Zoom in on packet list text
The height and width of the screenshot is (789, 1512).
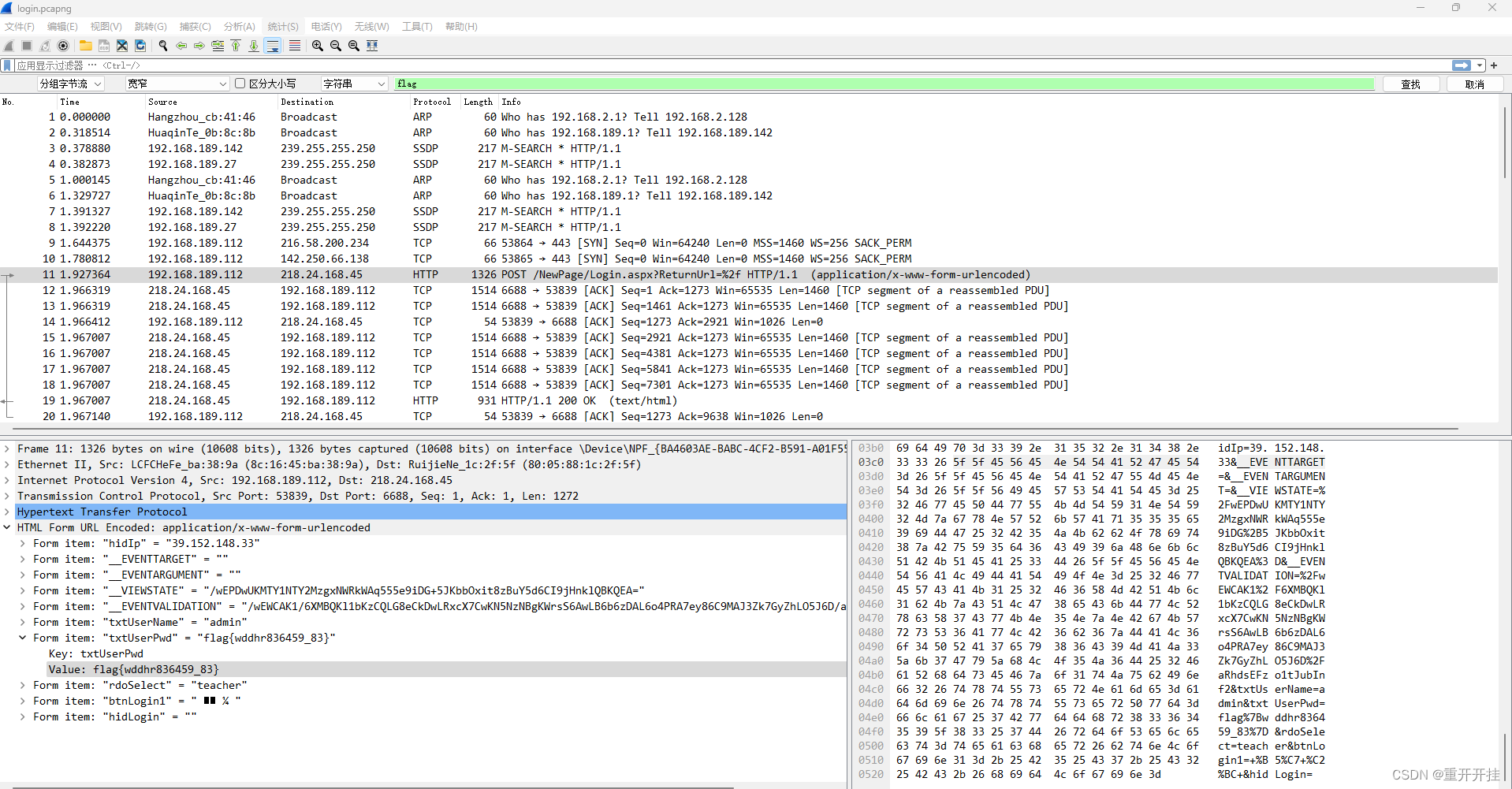coord(317,45)
